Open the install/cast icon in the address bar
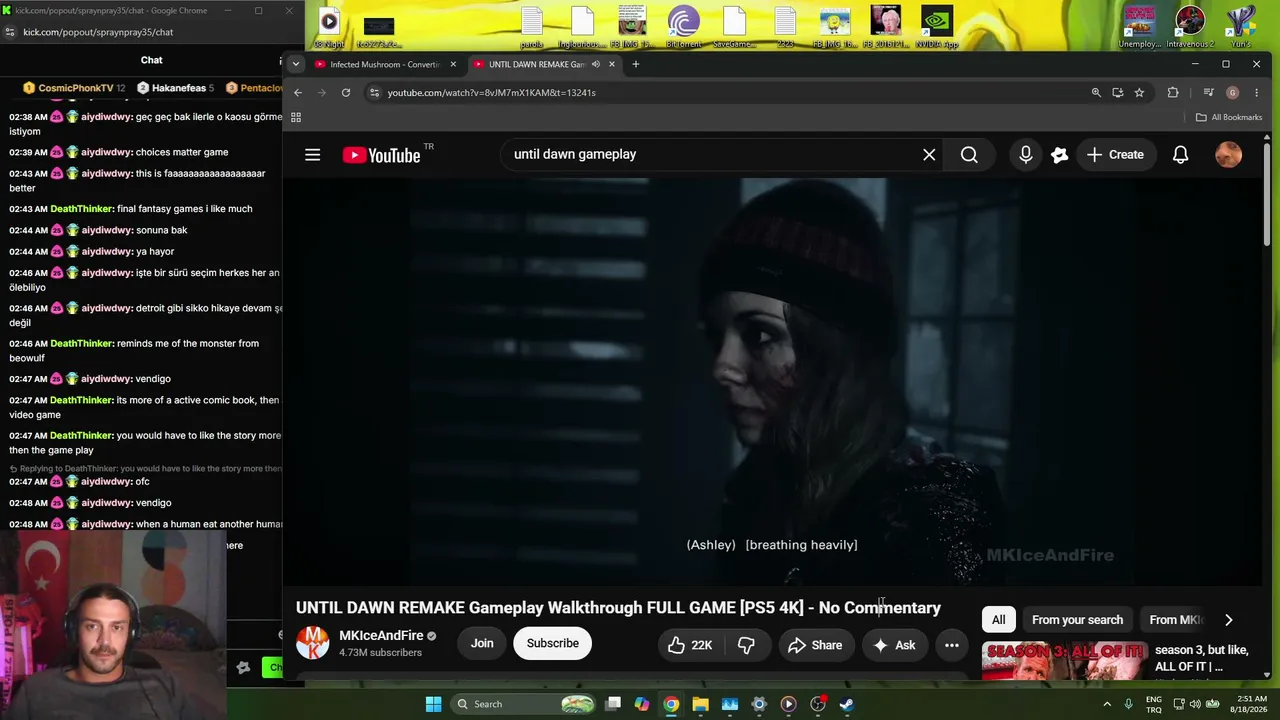 [1118, 93]
